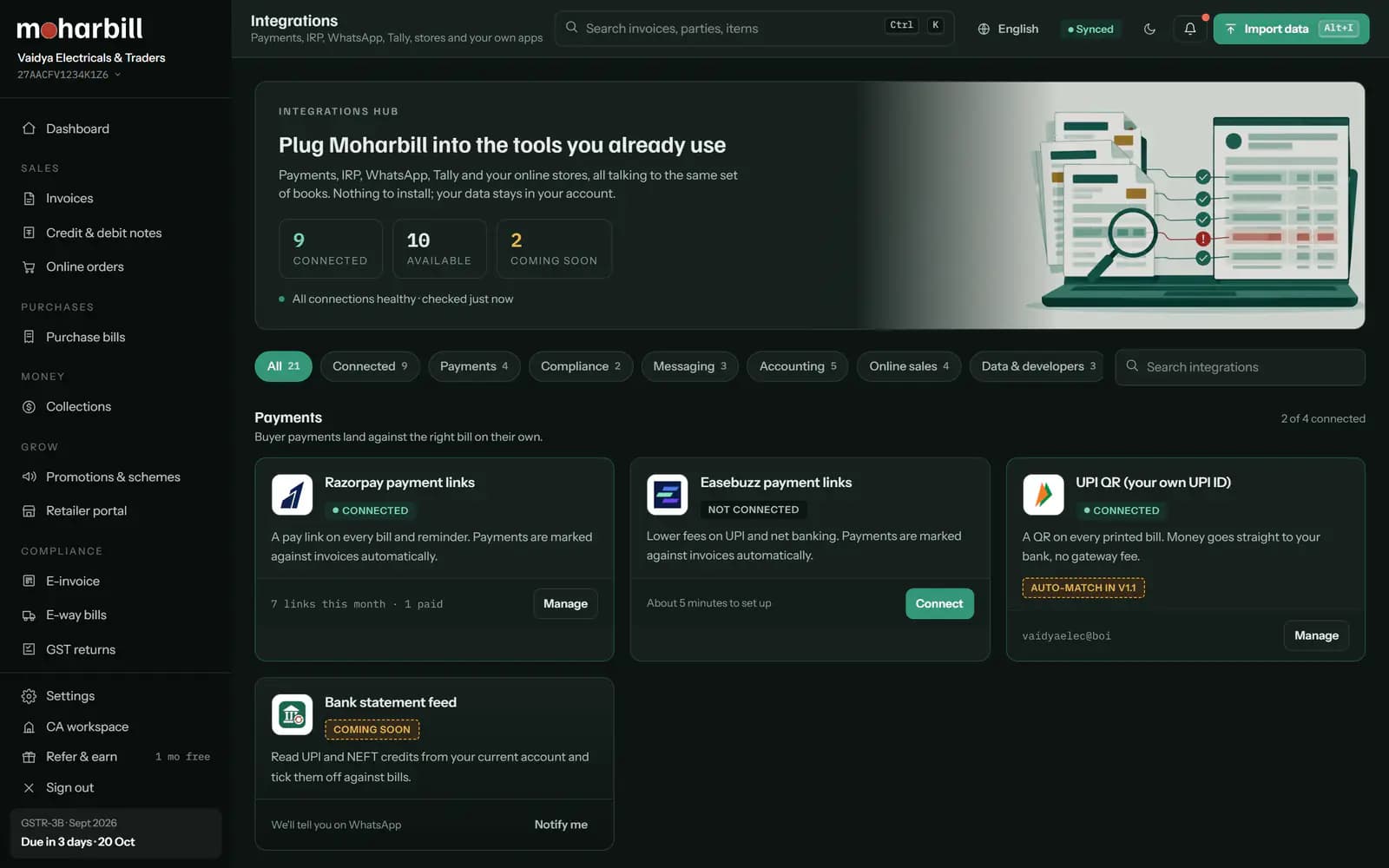Click Notify me on Bank statement feed

[x=561, y=825]
